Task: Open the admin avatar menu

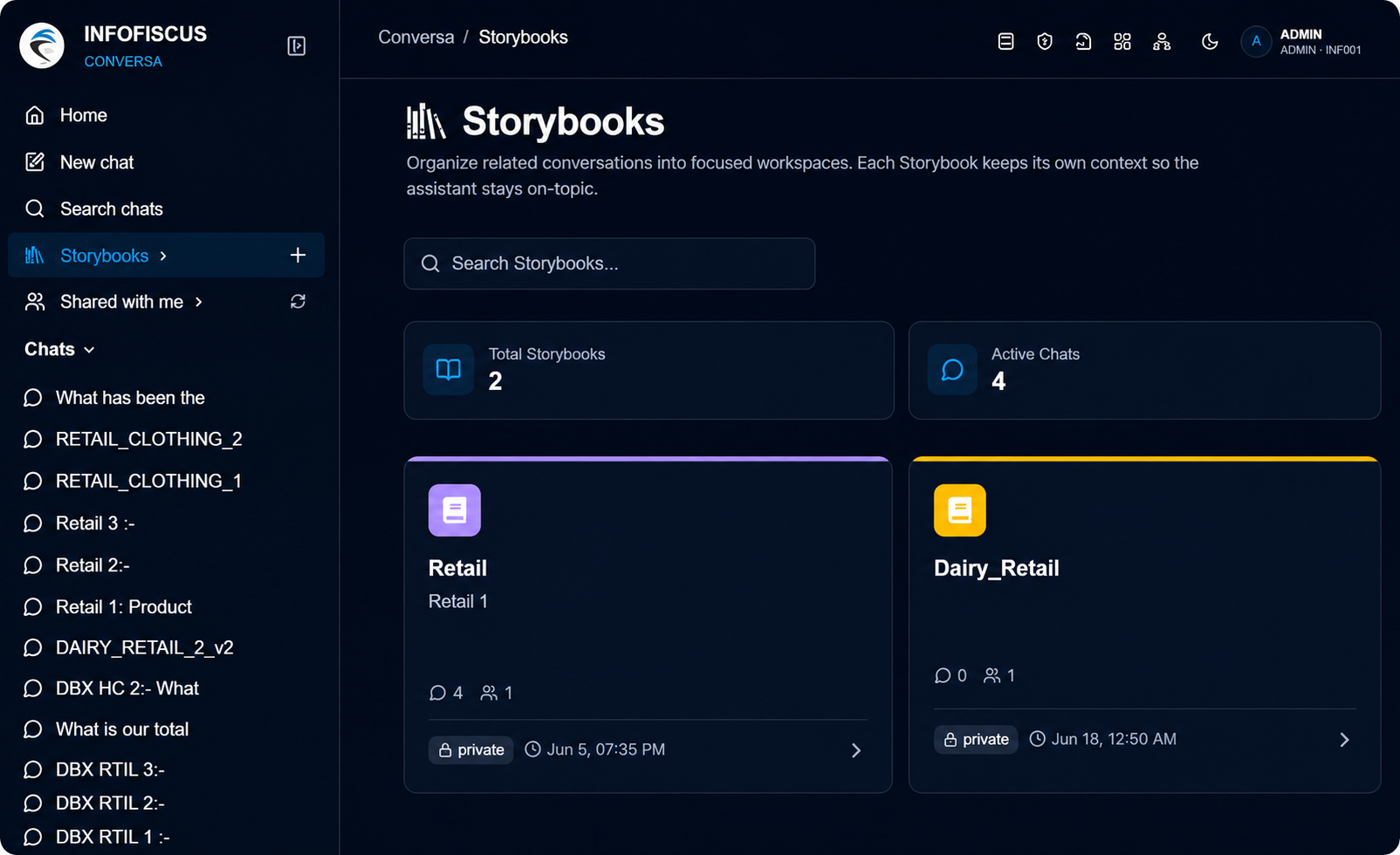Action: click(x=1256, y=41)
